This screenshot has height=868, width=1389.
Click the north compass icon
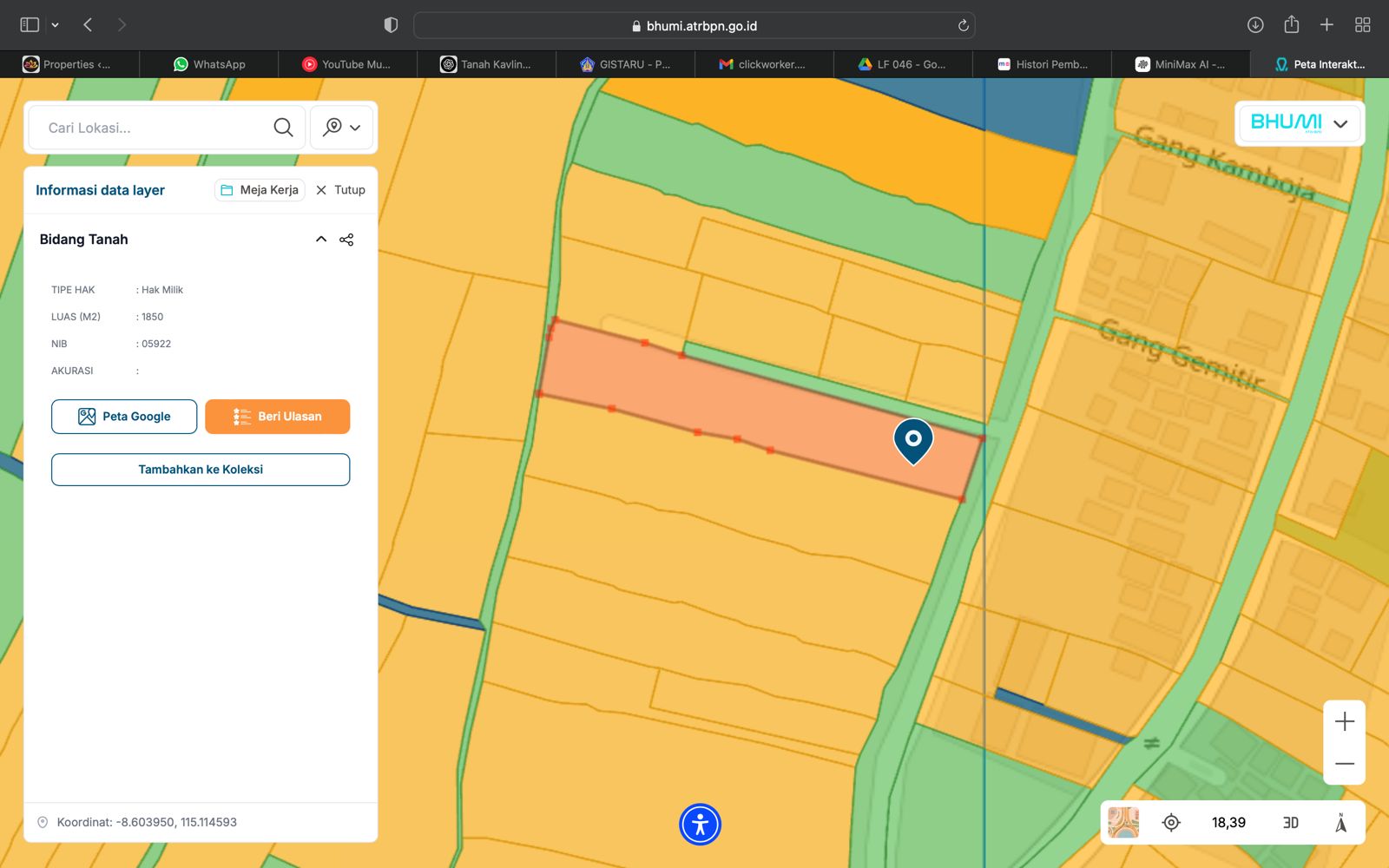1340,822
